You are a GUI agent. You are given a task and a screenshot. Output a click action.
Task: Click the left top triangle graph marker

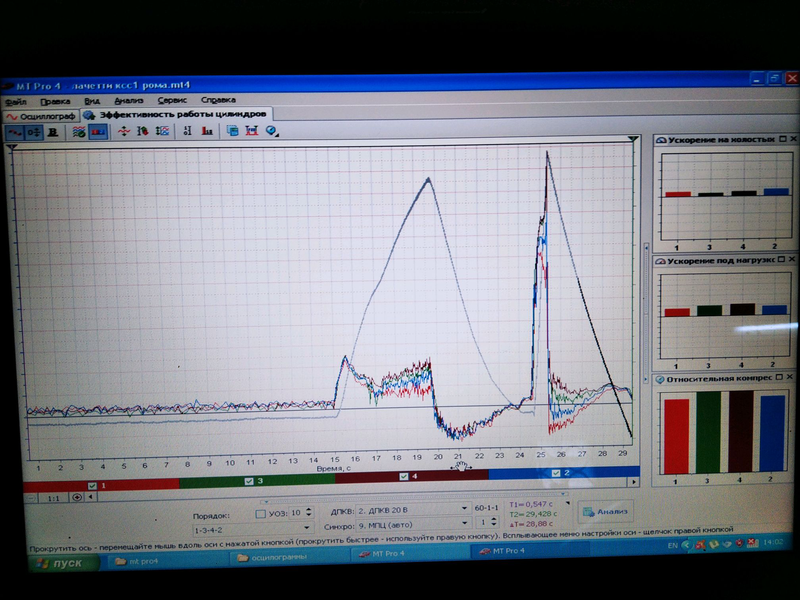click(12, 147)
